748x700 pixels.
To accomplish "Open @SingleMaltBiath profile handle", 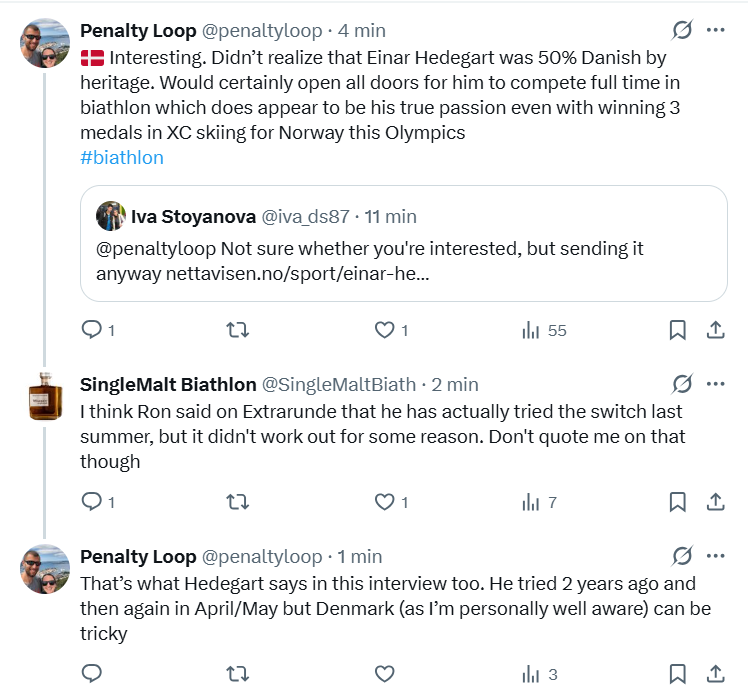I will [x=338, y=384].
